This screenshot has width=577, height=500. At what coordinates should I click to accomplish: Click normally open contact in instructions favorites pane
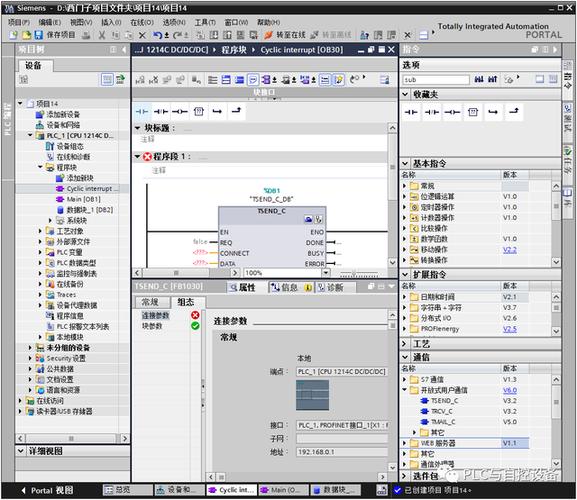411,112
